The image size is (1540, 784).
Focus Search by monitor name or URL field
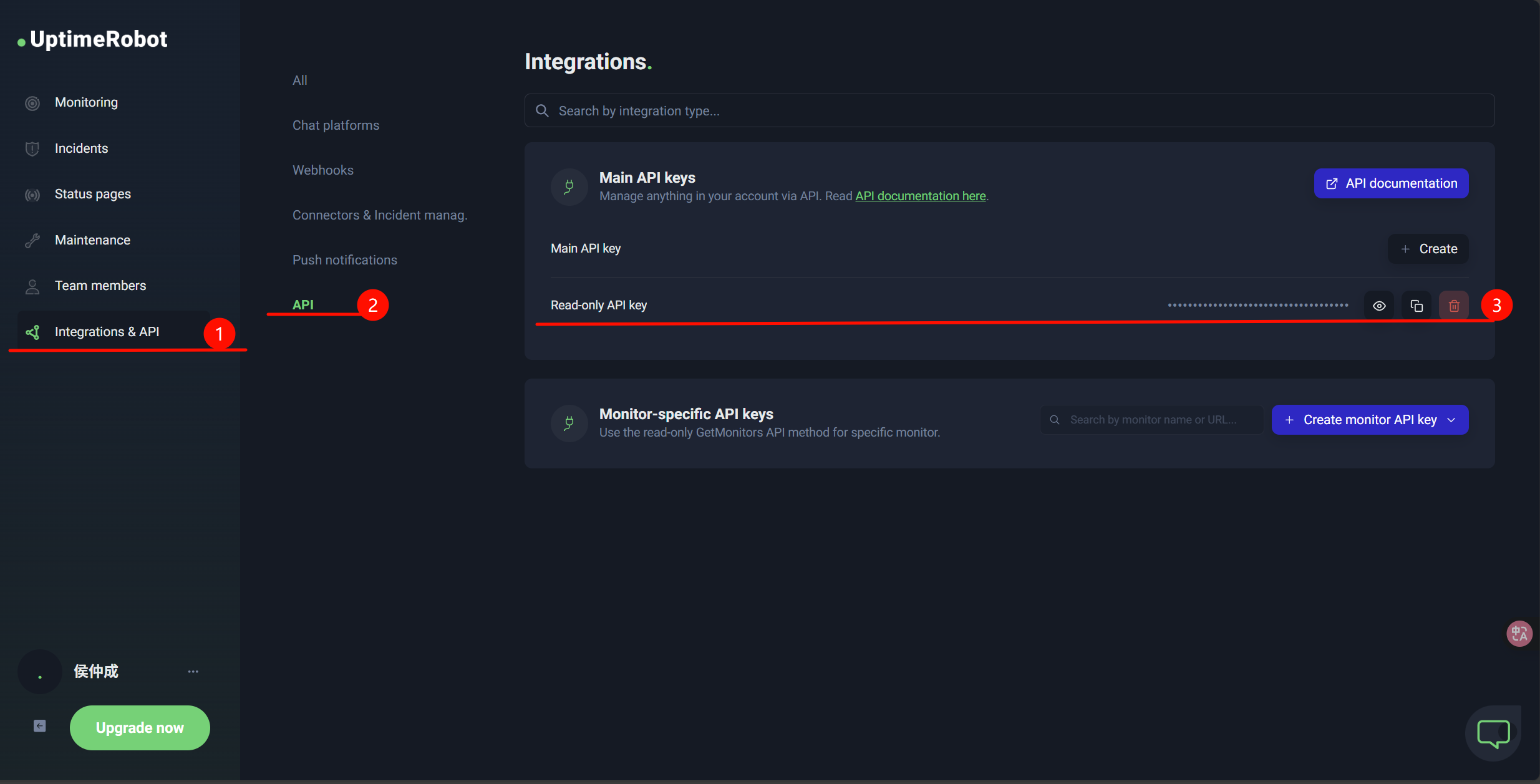click(1151, 420)
